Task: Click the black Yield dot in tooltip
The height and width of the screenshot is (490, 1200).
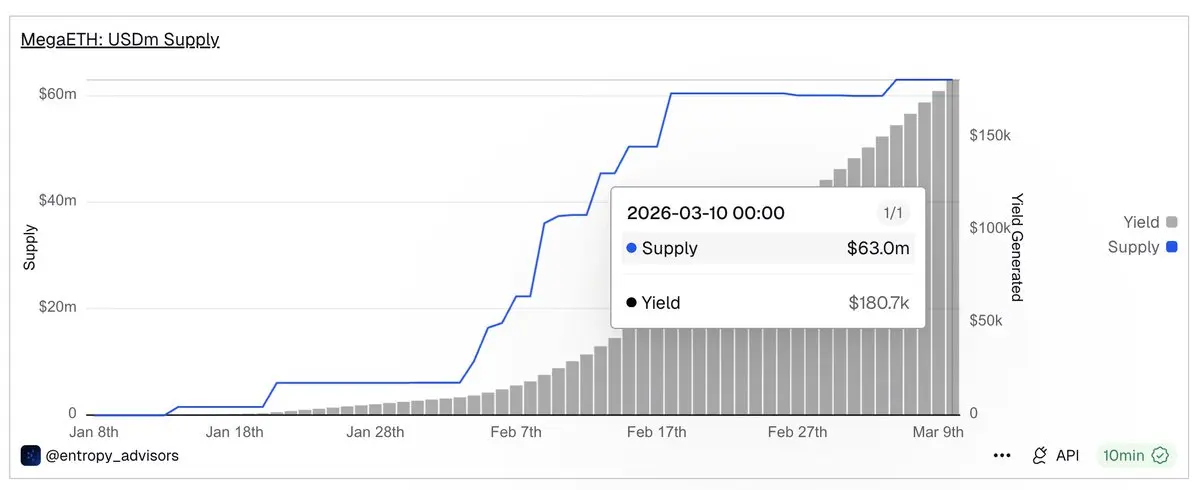Action: (631, 302)
